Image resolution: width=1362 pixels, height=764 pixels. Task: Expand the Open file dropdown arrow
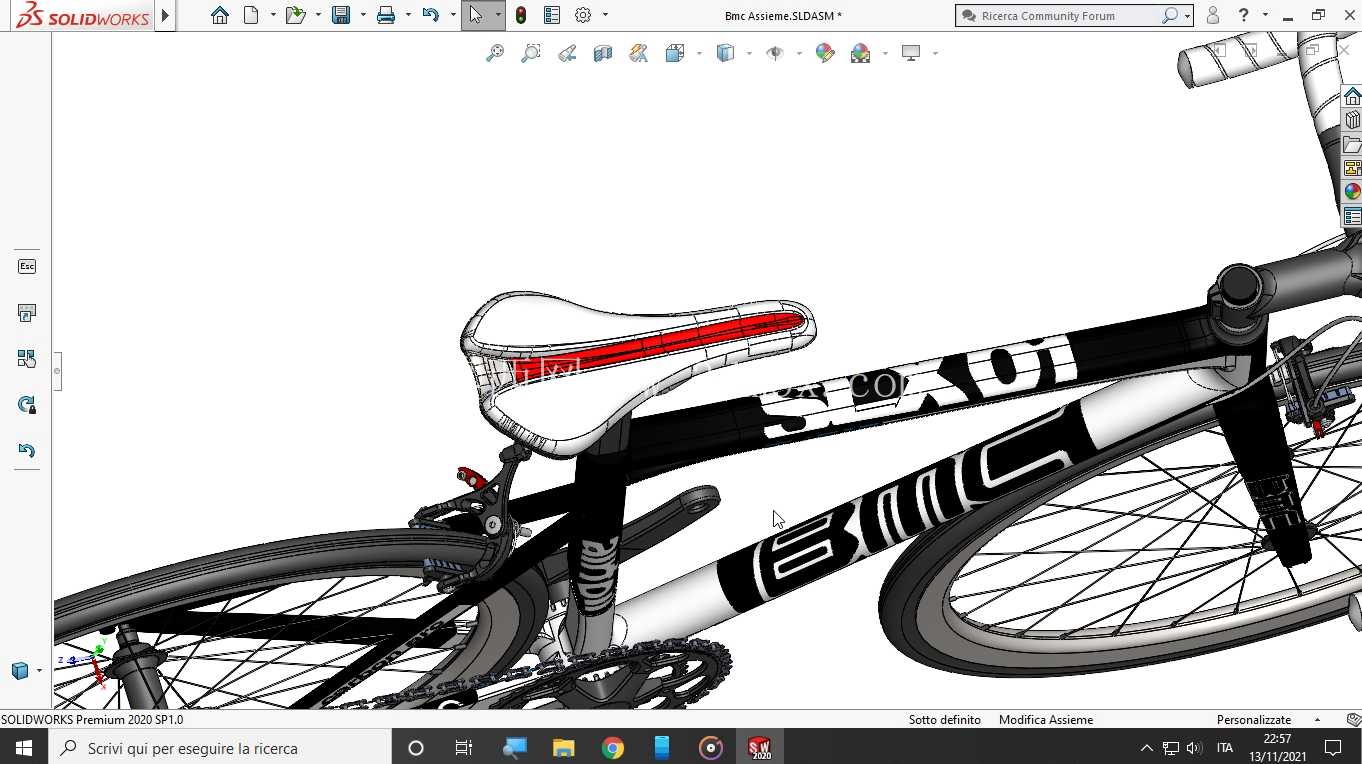pyautogui.click(x=318, y=15)
